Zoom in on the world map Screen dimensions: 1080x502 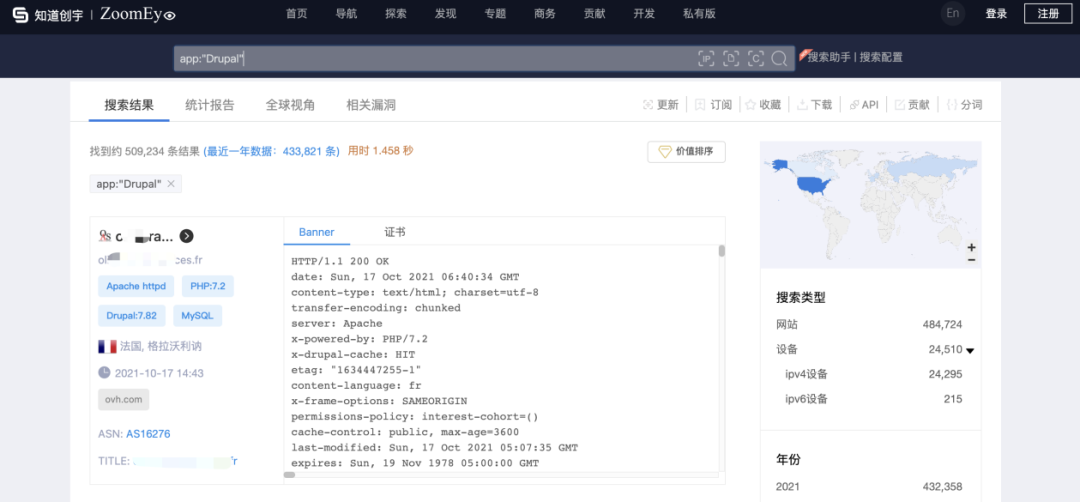(x=971, y=247)
